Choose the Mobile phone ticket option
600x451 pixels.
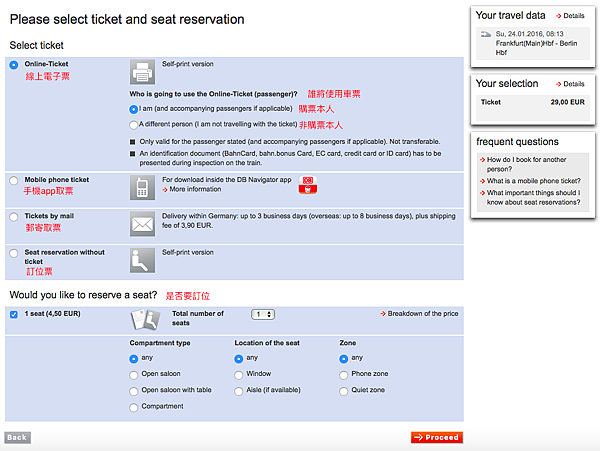tap(13, 180)
